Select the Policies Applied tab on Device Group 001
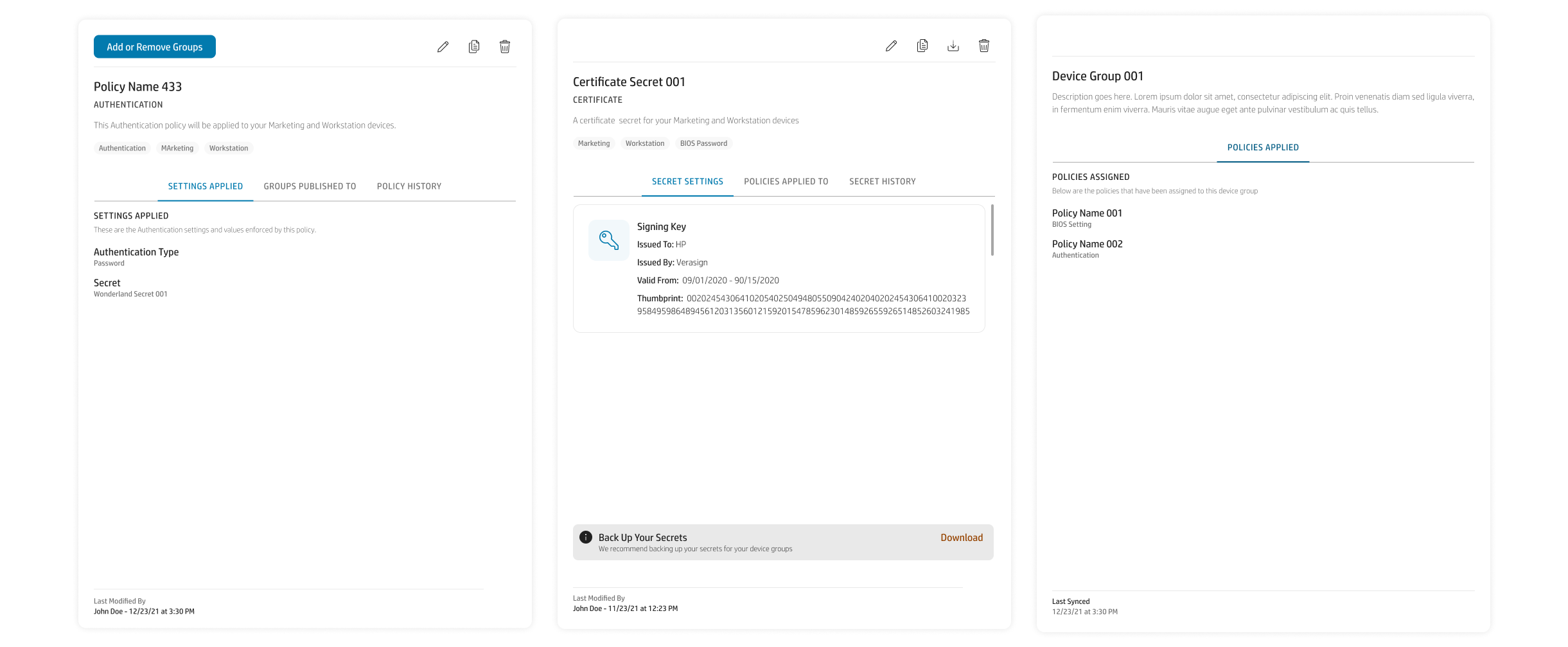The height and width of the screenshot is (647, 1568). coord(1263,147)
